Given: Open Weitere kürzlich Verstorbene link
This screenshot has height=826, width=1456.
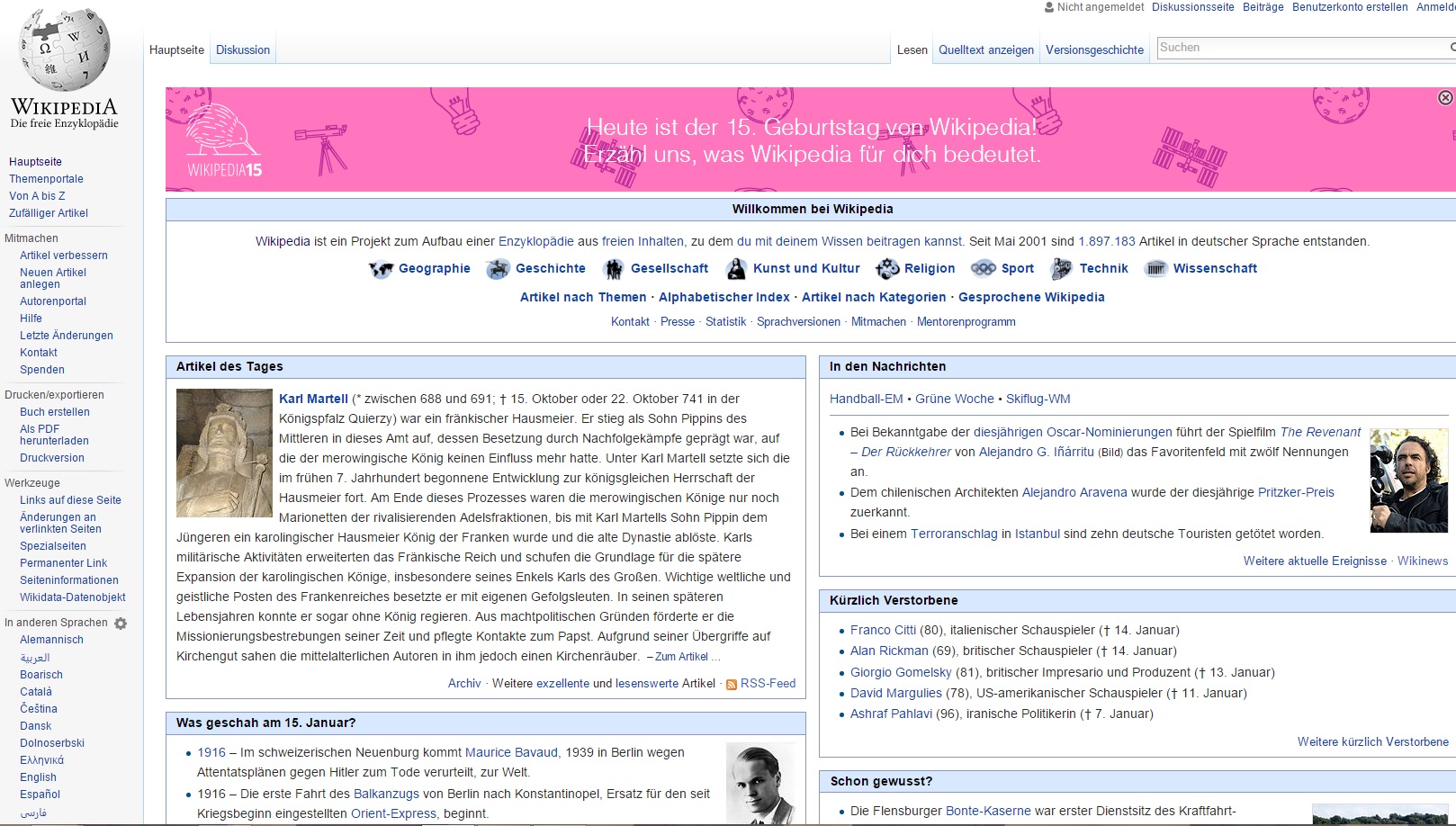Looking at the screenshot, I should [1373, 742].
